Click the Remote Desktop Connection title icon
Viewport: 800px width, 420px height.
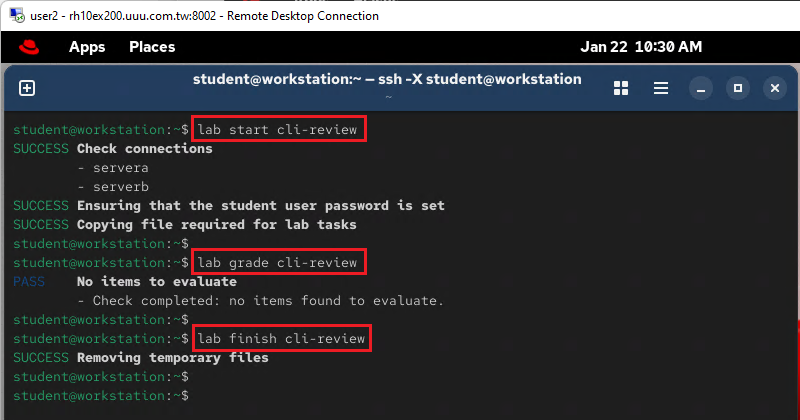tap(13, 15)
